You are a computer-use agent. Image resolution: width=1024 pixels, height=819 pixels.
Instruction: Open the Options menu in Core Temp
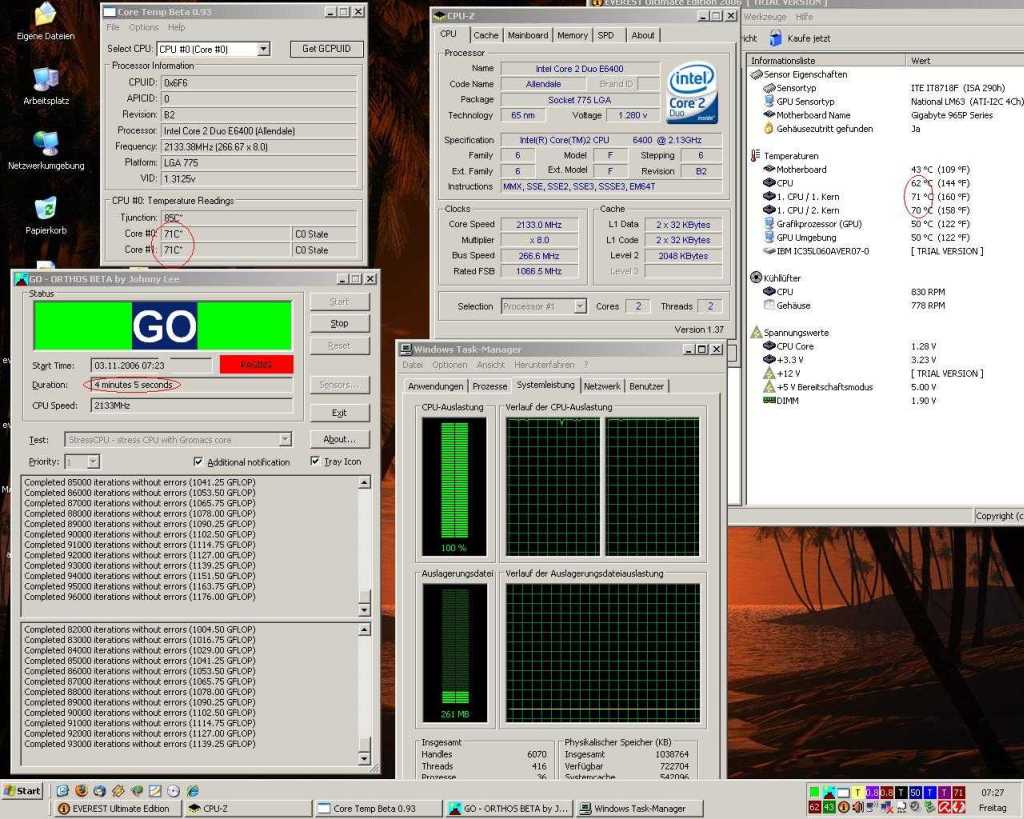144,27
